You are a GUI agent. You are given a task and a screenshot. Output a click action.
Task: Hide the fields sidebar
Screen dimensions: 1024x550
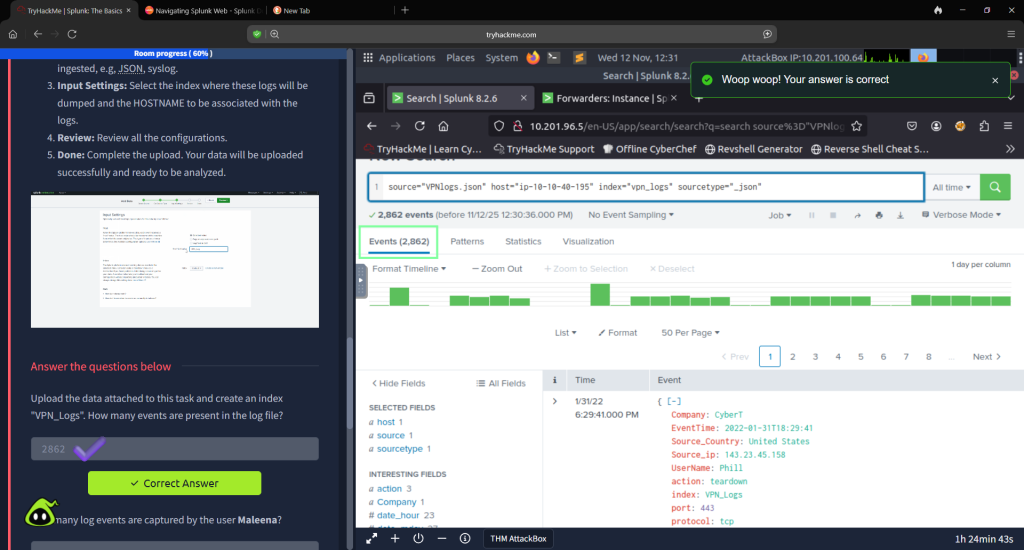(x=398, y=383)
